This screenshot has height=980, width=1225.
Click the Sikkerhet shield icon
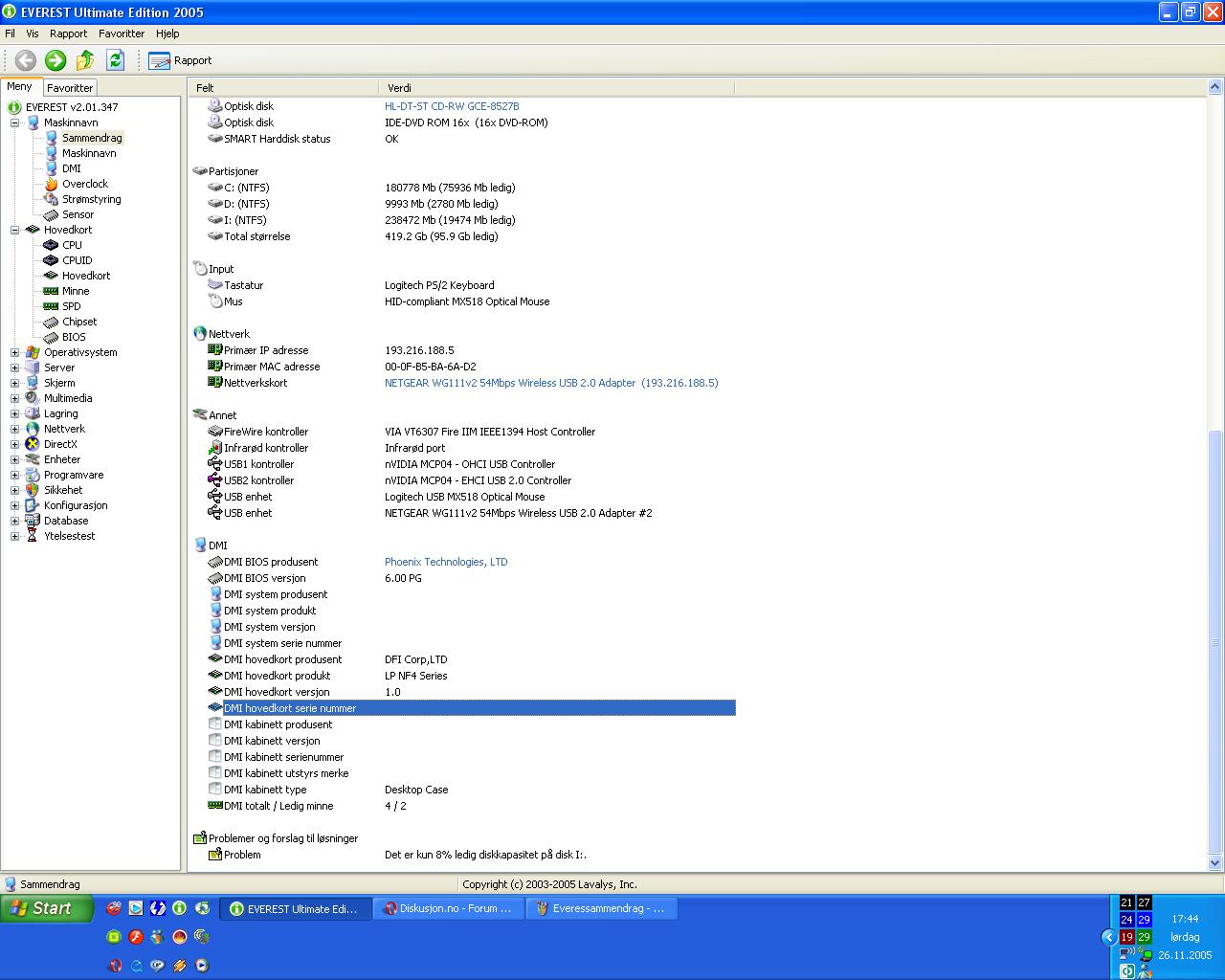click(33, 490)
